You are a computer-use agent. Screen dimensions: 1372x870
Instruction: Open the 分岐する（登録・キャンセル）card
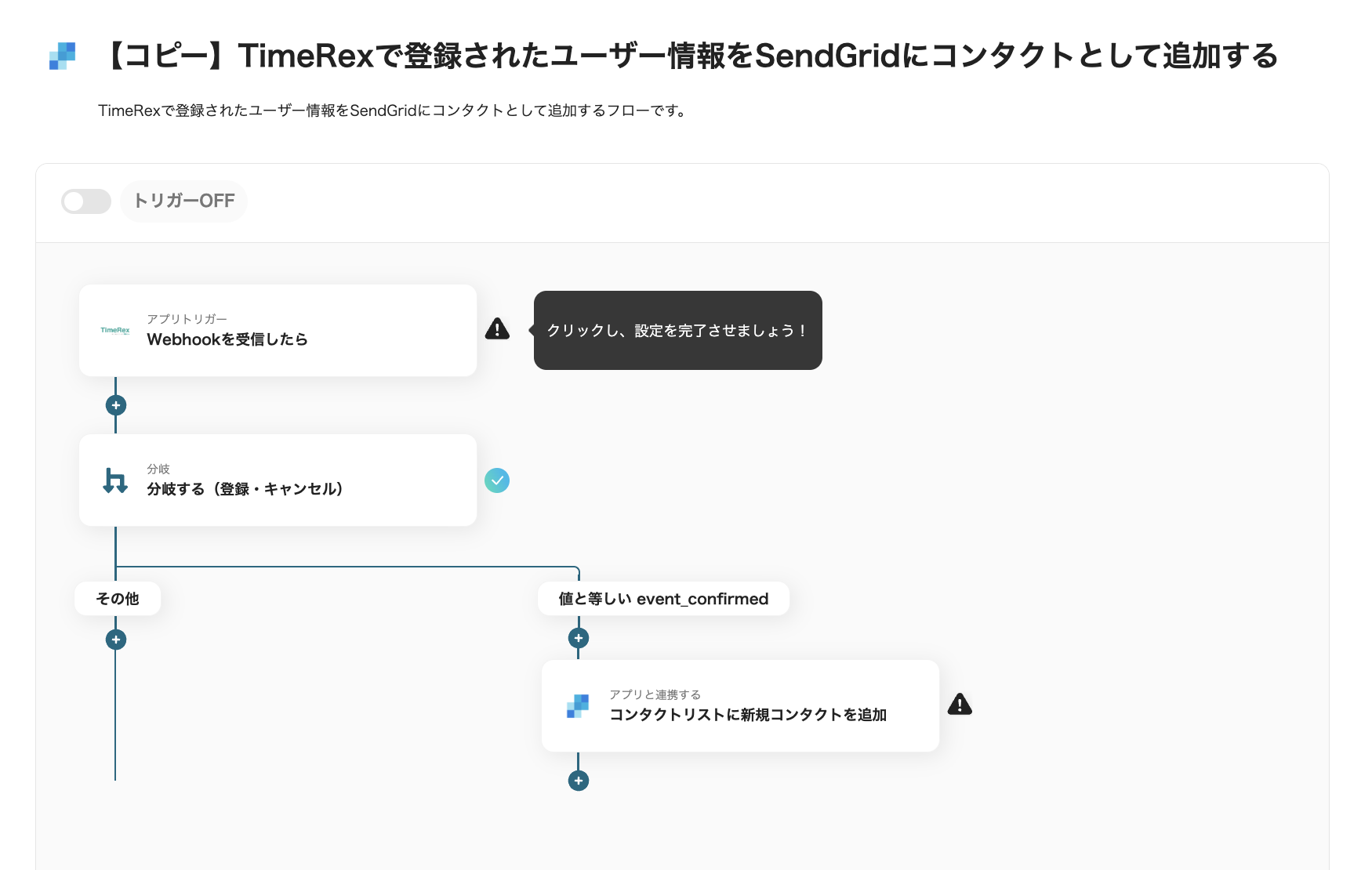coord(278,480)
